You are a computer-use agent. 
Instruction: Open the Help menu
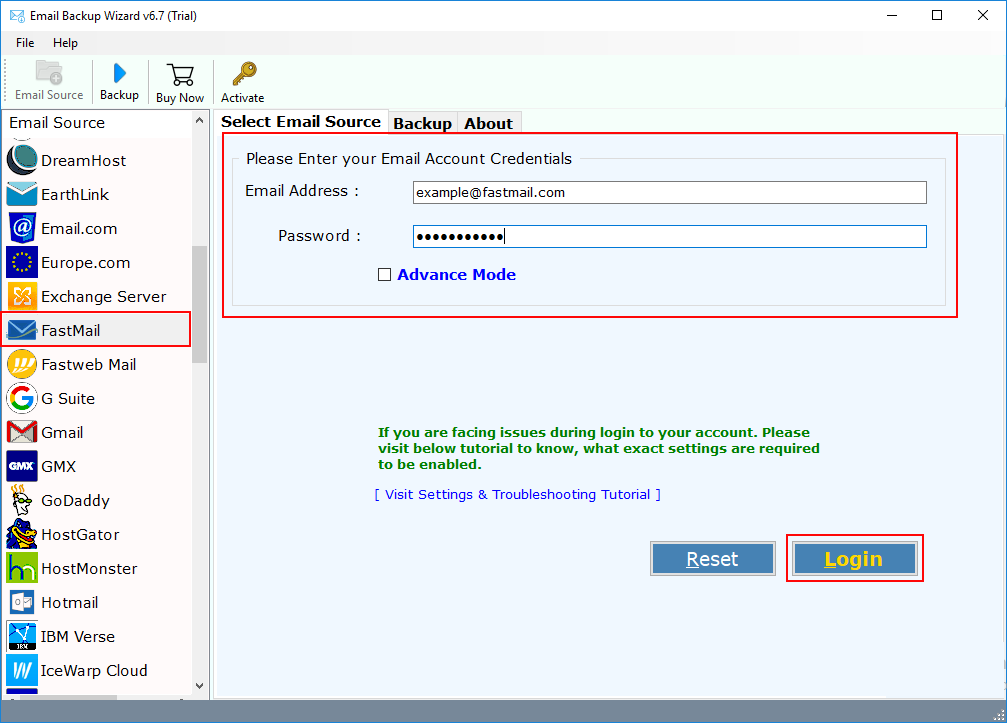pyautogui.click(x=65, y=43)
